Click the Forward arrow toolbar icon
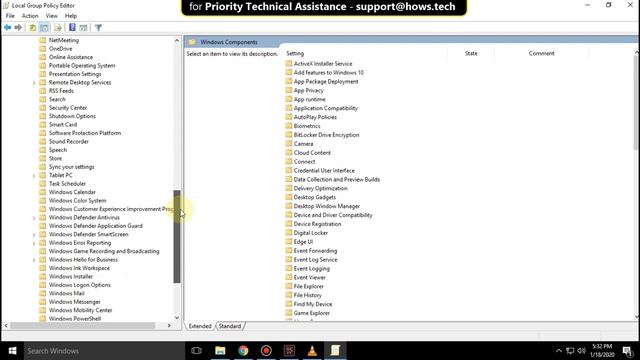The width and height of the screenshot is (640, 360). point(18,27)
